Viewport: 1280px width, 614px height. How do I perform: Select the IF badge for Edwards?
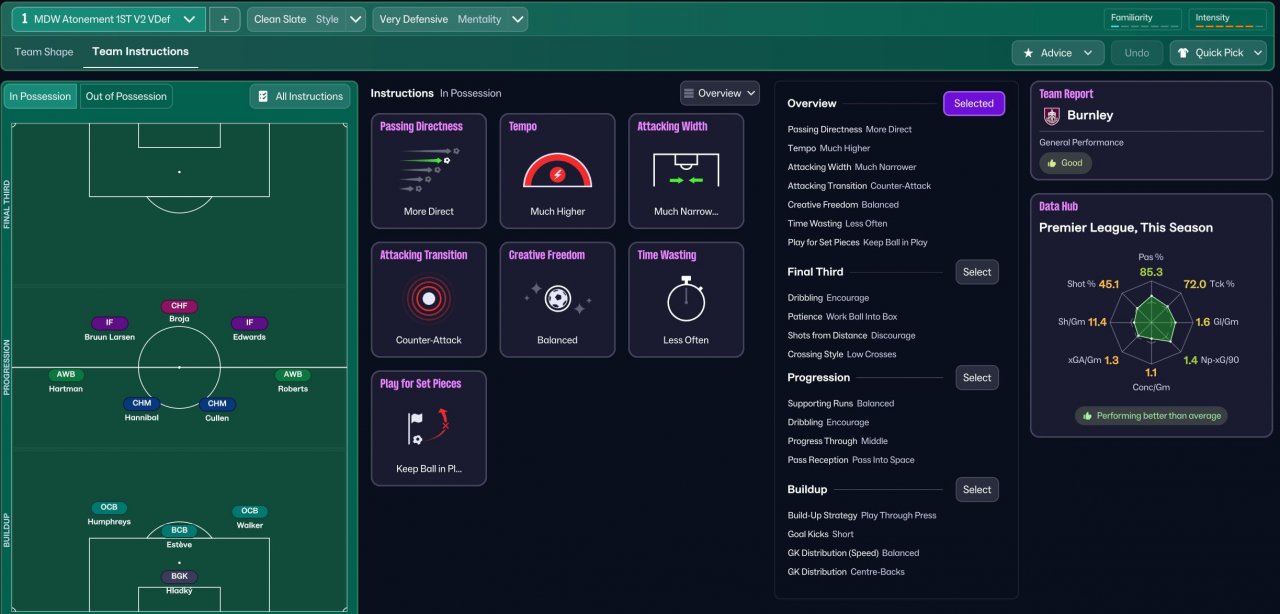point(250,323)
